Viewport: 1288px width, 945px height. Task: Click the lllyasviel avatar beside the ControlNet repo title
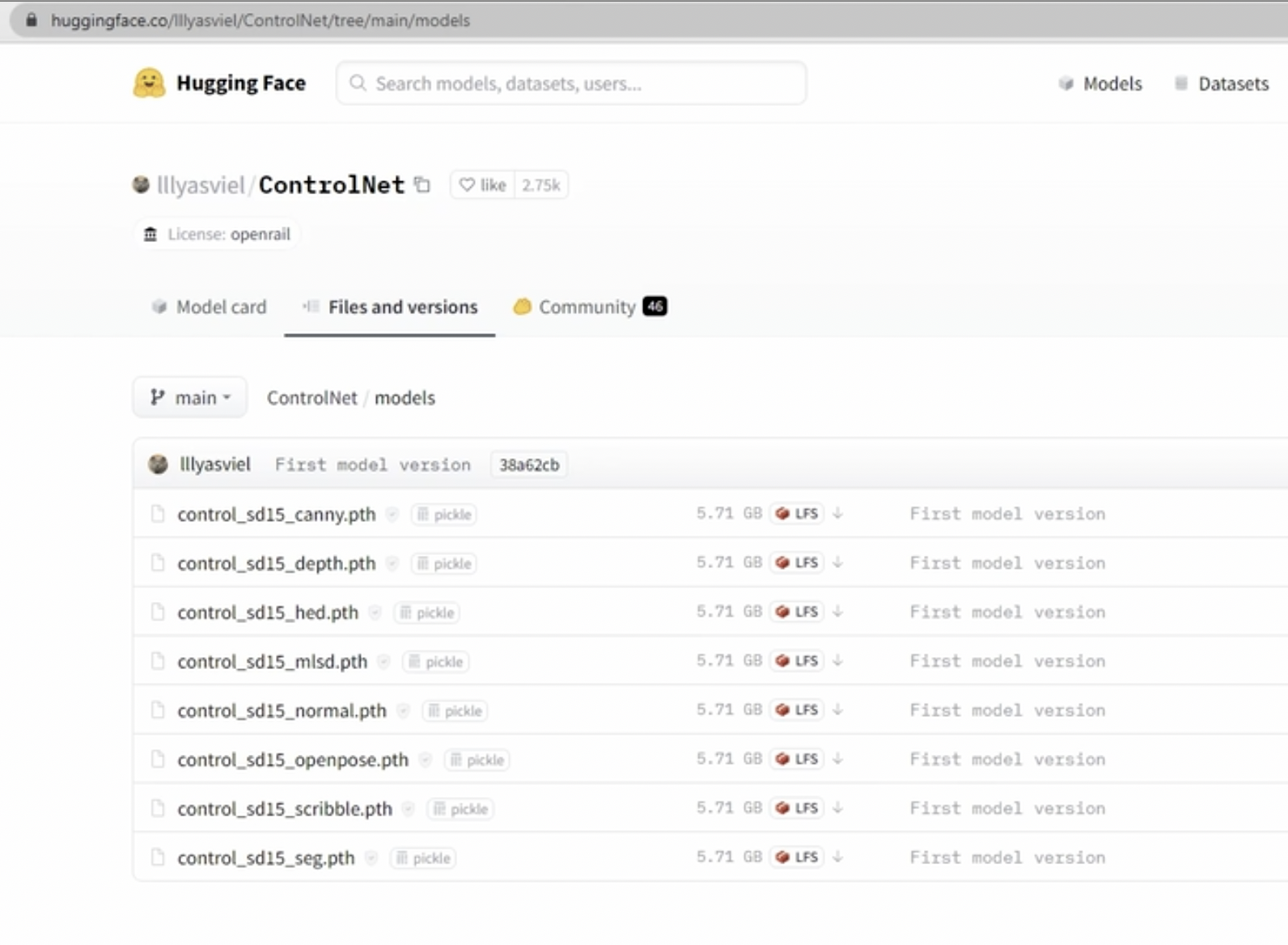tap(141, 184)
